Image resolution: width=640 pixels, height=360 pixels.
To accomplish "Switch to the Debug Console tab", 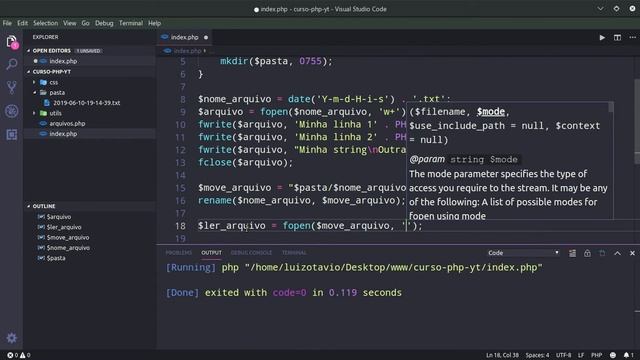I will [x=251, y=253].
